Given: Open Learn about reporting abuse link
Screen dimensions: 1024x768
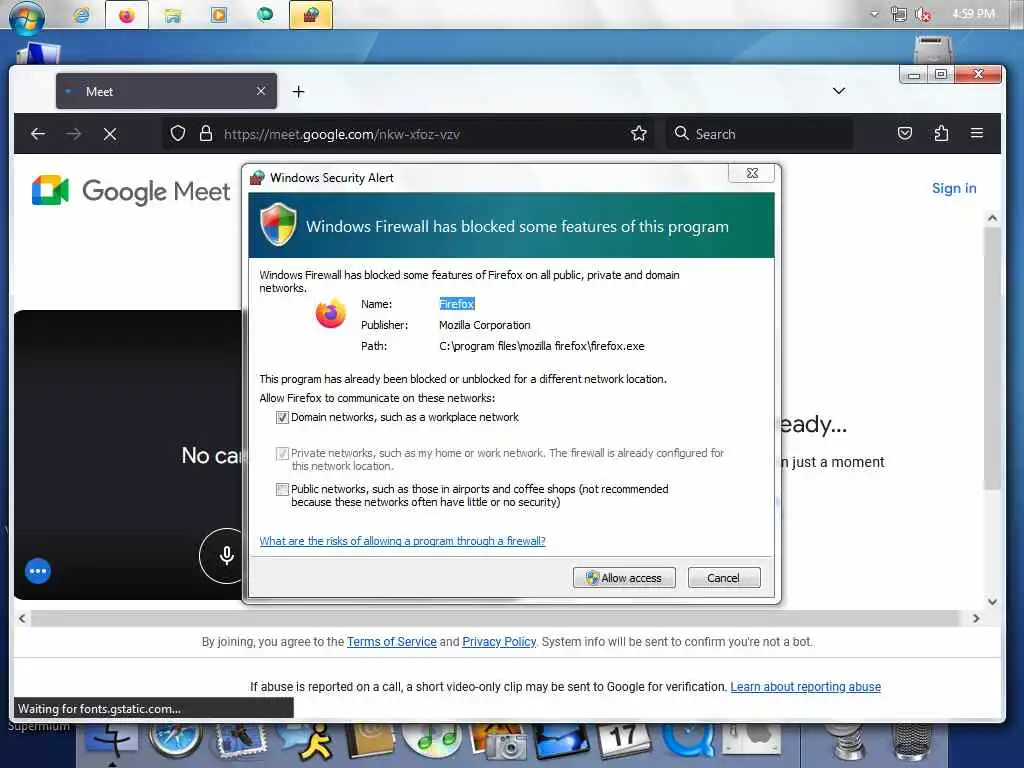Looking at the screenshot, I should [805, 686].
